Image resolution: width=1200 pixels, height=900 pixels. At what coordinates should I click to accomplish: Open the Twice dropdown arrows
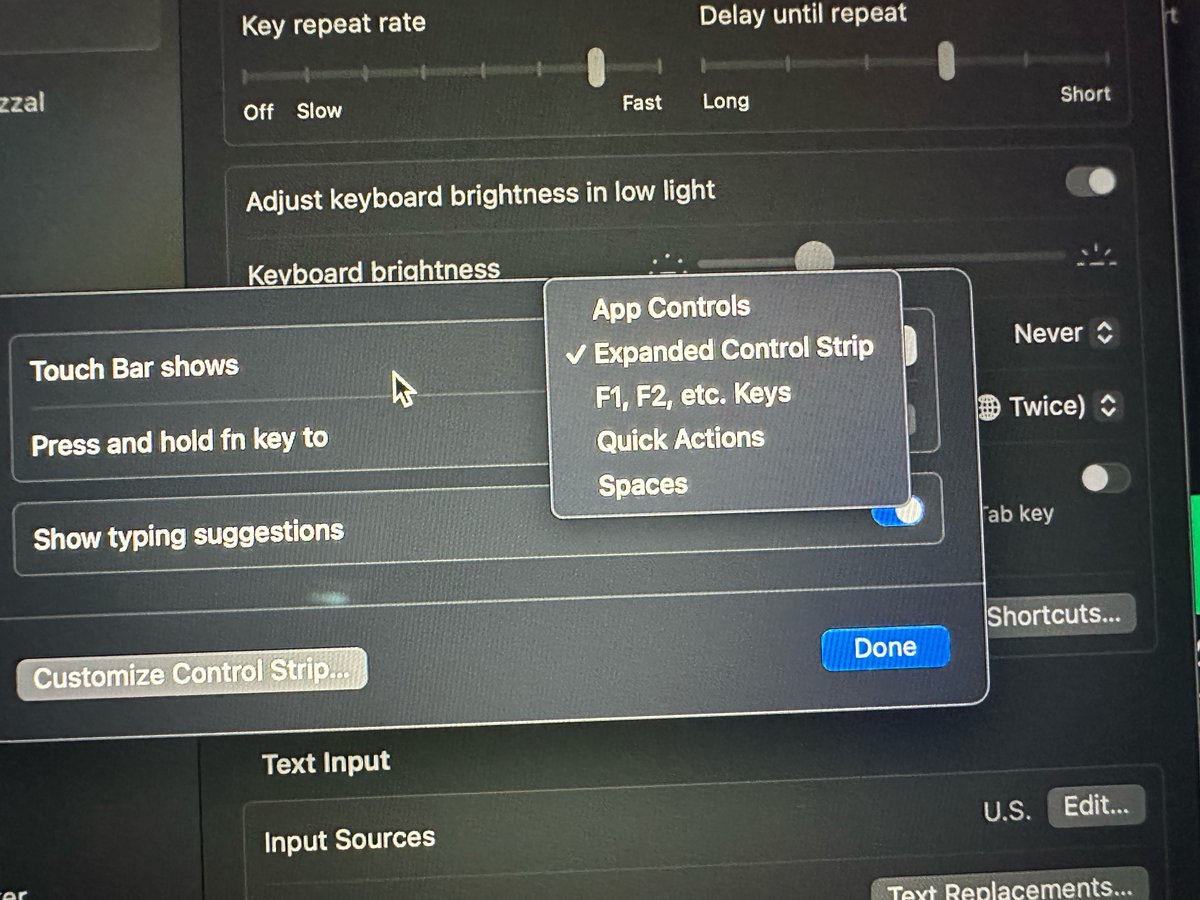(x=1108, y=406)
